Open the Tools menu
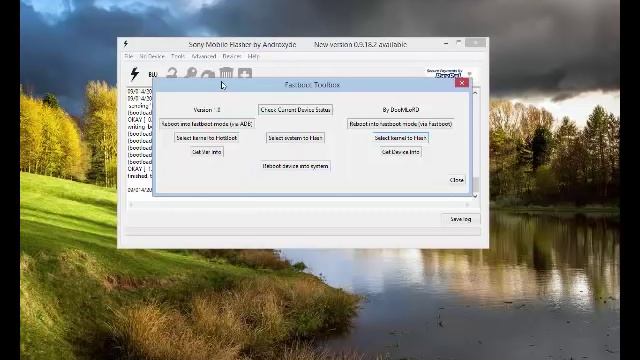The image size is (640, 360). tap(178, 56)
